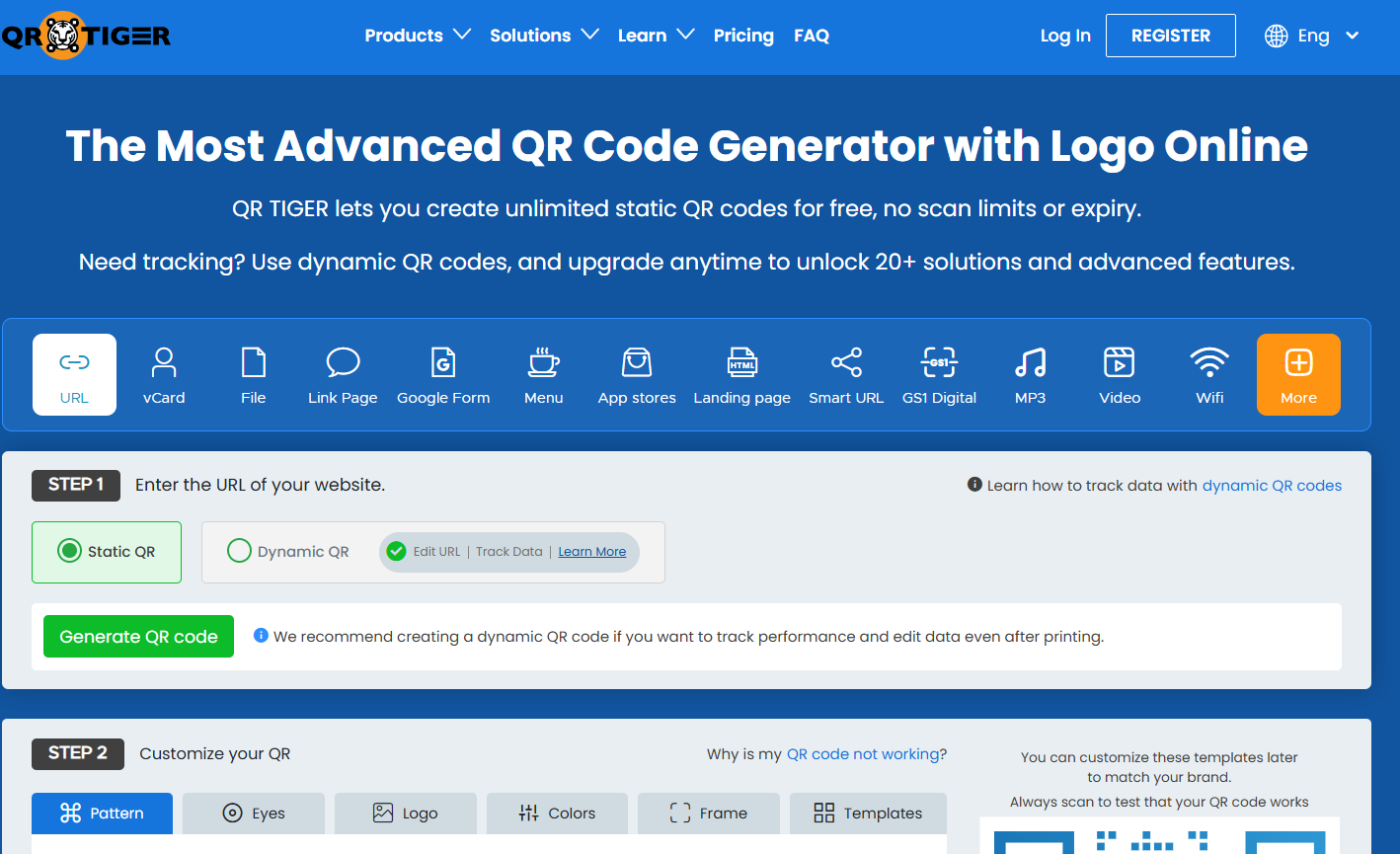Click the QR TIGER logo
This screenshot has height=854, width=1400.
coord(86,37)
